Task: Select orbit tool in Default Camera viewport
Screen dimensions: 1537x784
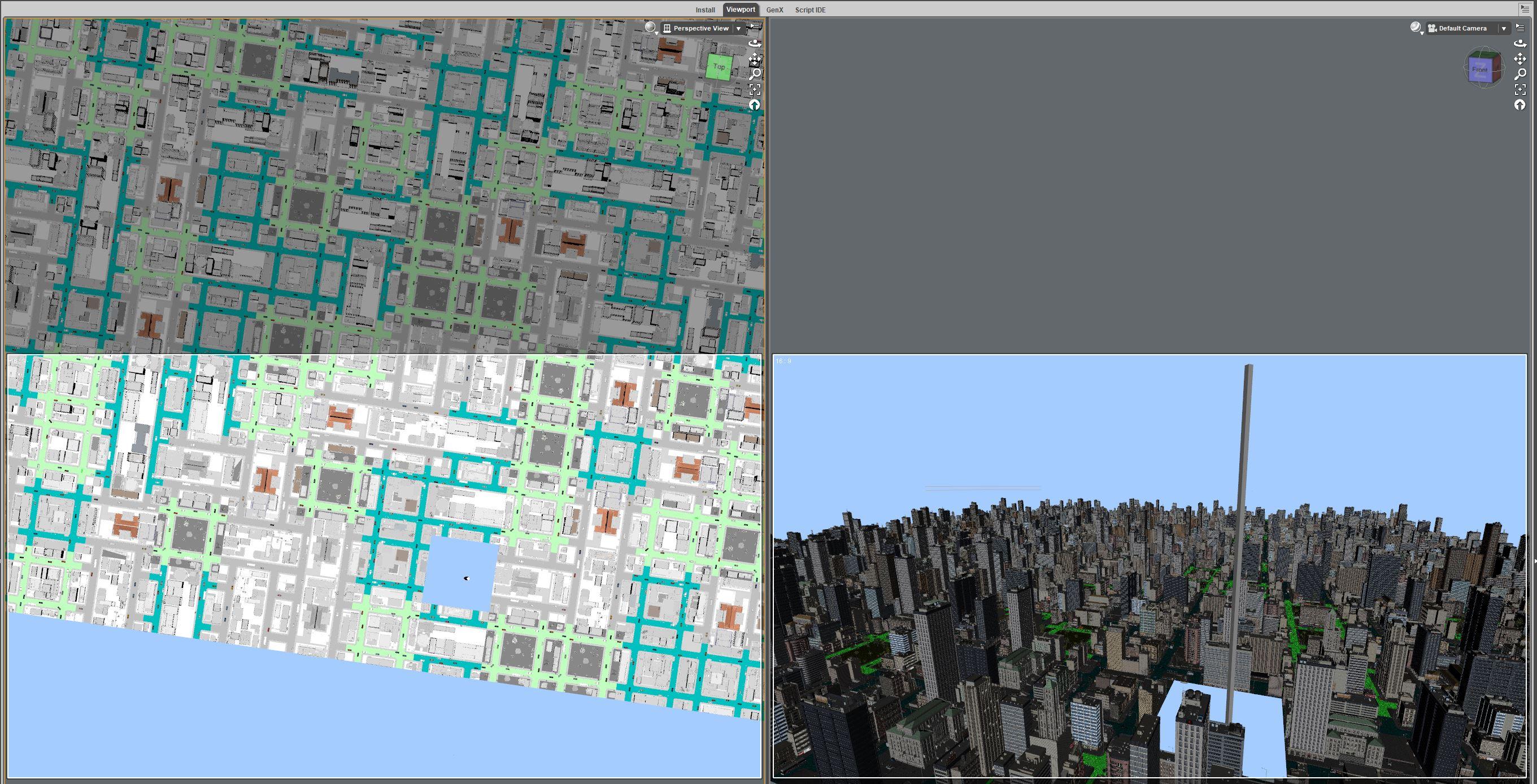Action: tap(1519, 43)
